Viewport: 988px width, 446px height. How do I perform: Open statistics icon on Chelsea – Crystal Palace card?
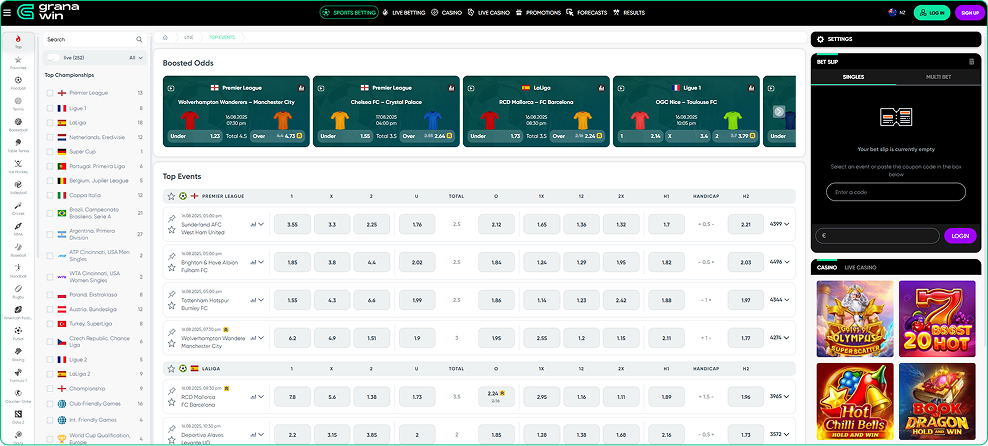(x=451, y=88)
